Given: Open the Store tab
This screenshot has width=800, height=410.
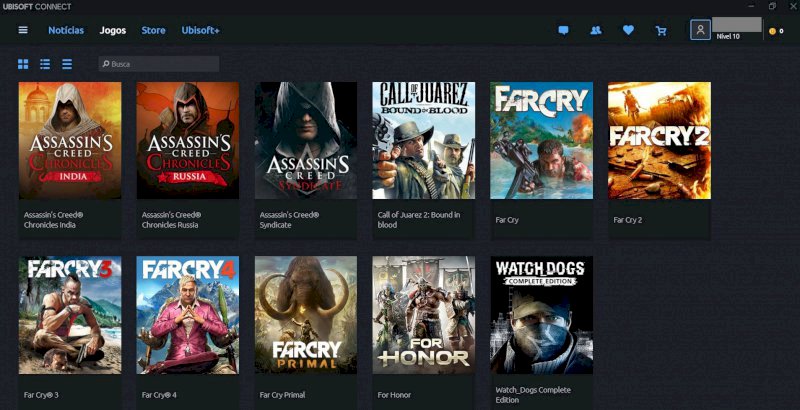Looking at the screenshot, I should click(153, 31).
